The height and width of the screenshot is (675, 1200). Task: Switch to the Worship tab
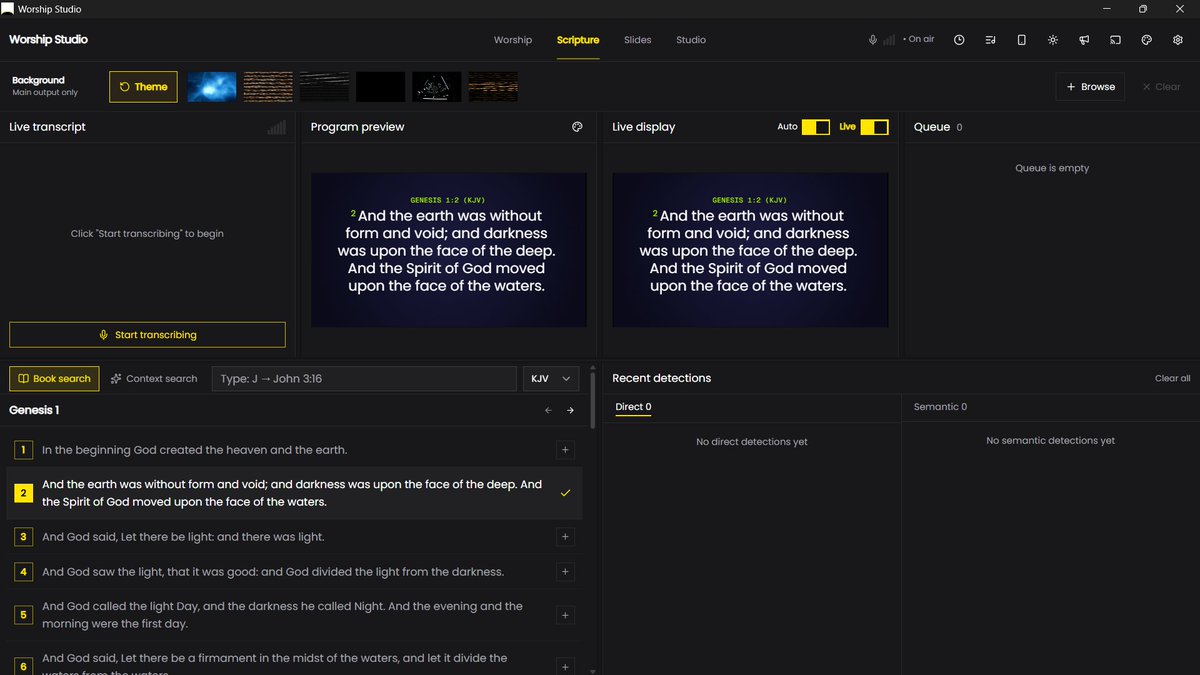point(513,40)
